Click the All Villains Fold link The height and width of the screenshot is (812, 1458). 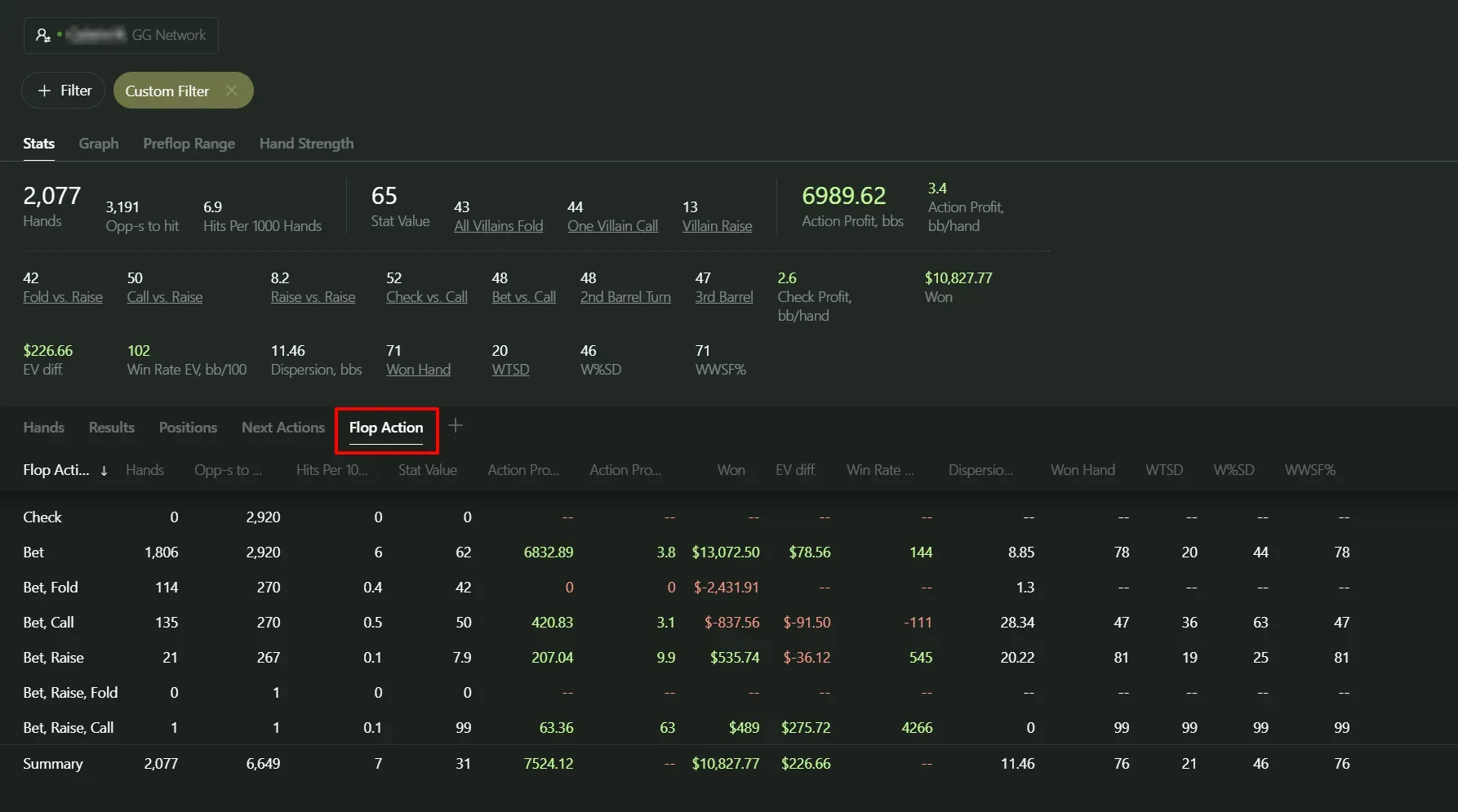[x=498, y=226]
